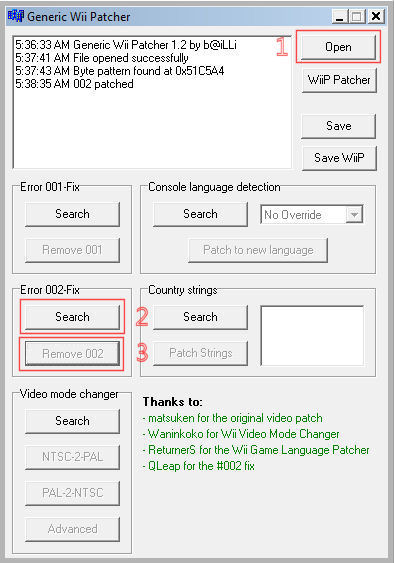This screenshot has height=563, width=394.
Task: Search in Video mode changer
Action: (x=72, y=421)
